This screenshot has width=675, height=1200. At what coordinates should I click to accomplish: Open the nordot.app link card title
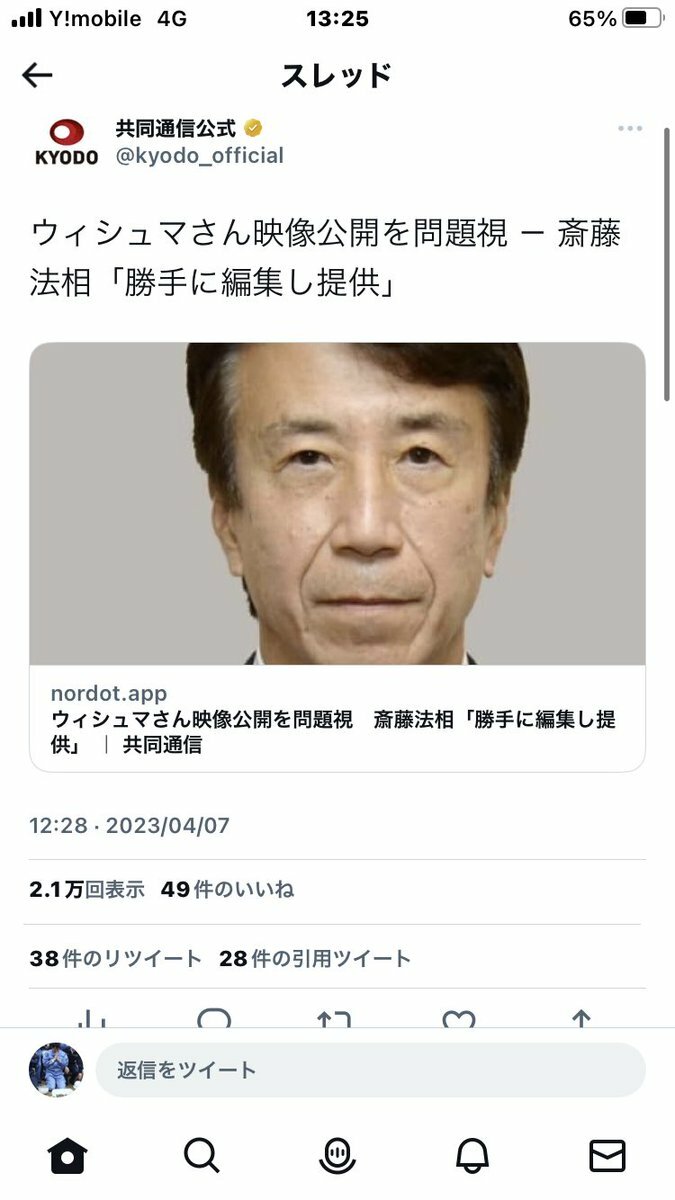[x=333, y=732]
